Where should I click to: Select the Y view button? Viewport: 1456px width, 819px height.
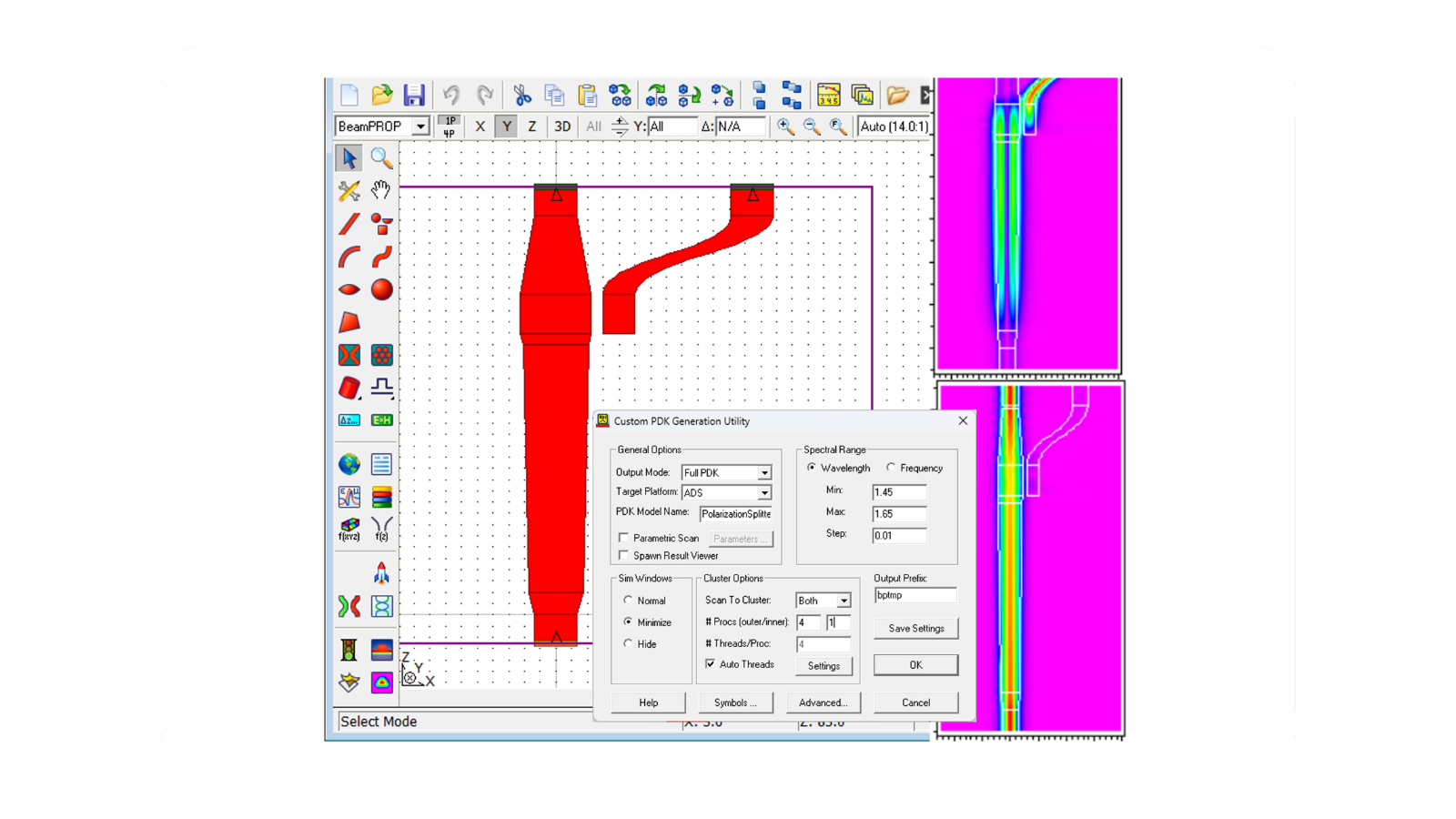tap(506, 127)
